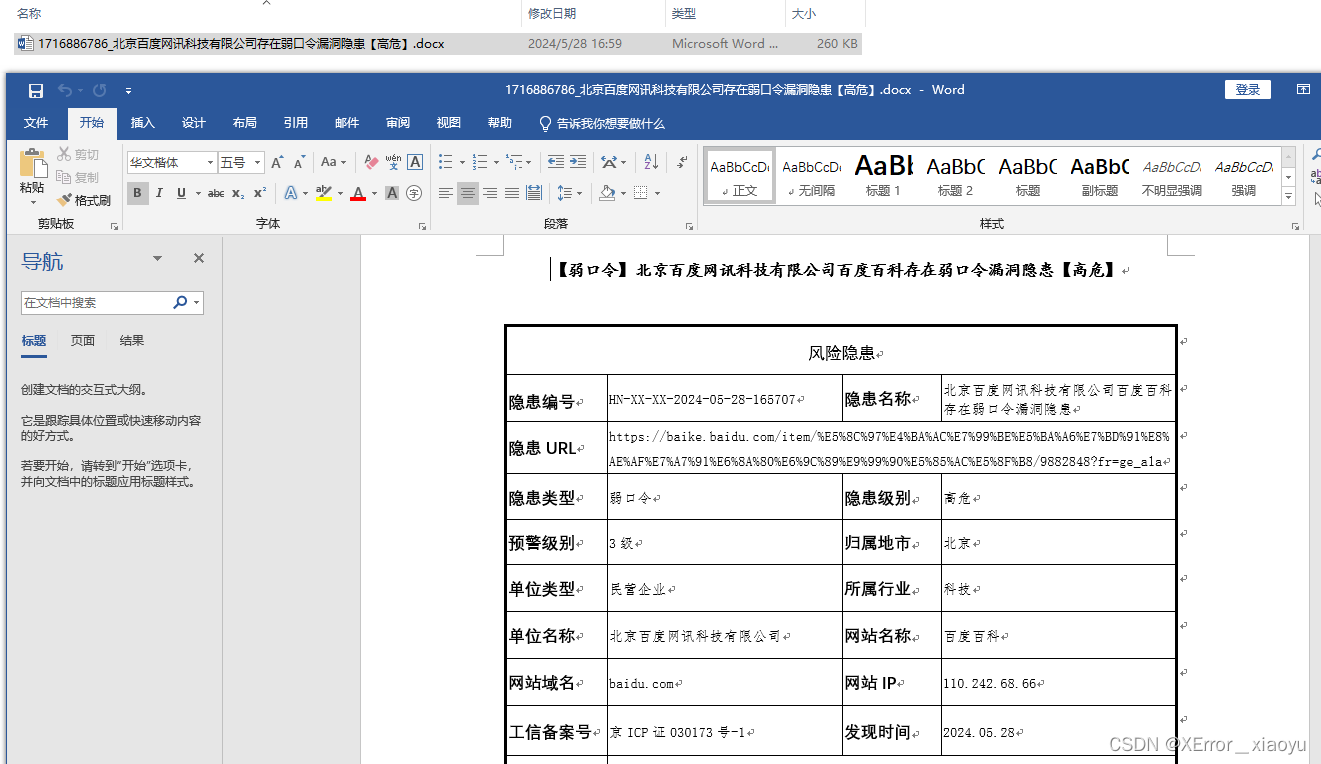Toggle Bold formatting
This screenshot has height=764, width=1321.
pos(137,193)
